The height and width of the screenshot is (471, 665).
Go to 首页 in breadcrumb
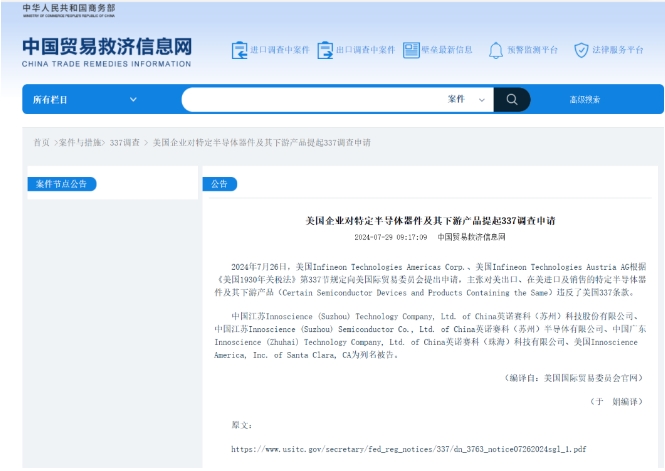click(x=42, y=143)
